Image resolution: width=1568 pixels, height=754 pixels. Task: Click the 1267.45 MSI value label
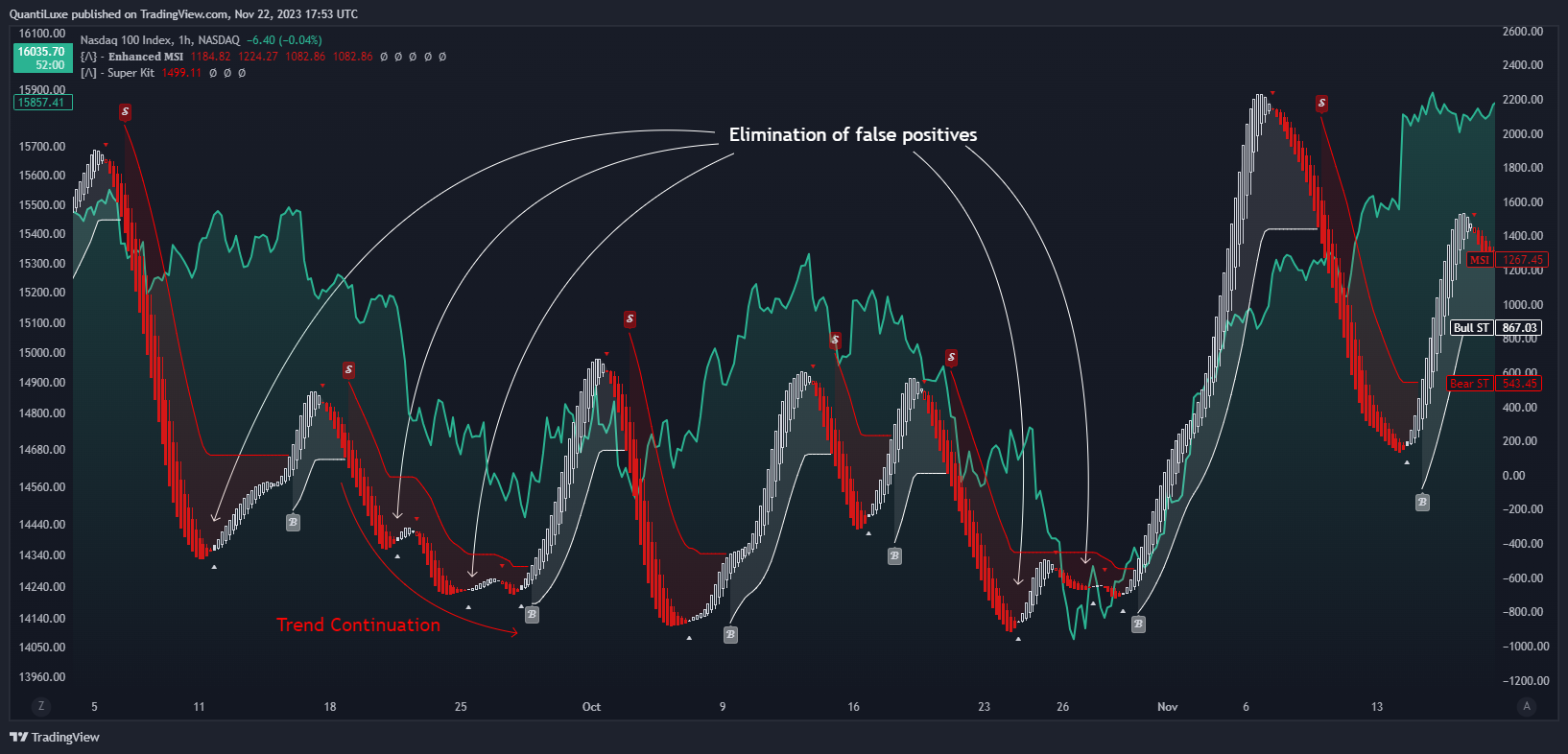1522,260
